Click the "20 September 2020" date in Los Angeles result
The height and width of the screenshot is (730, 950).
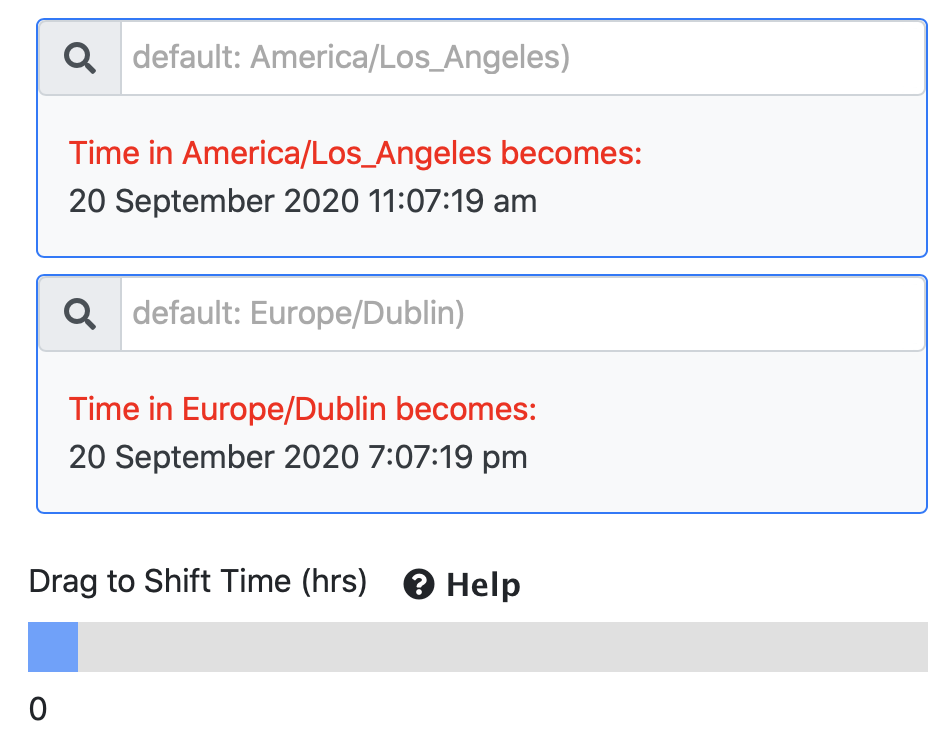[x=213, y=201]
